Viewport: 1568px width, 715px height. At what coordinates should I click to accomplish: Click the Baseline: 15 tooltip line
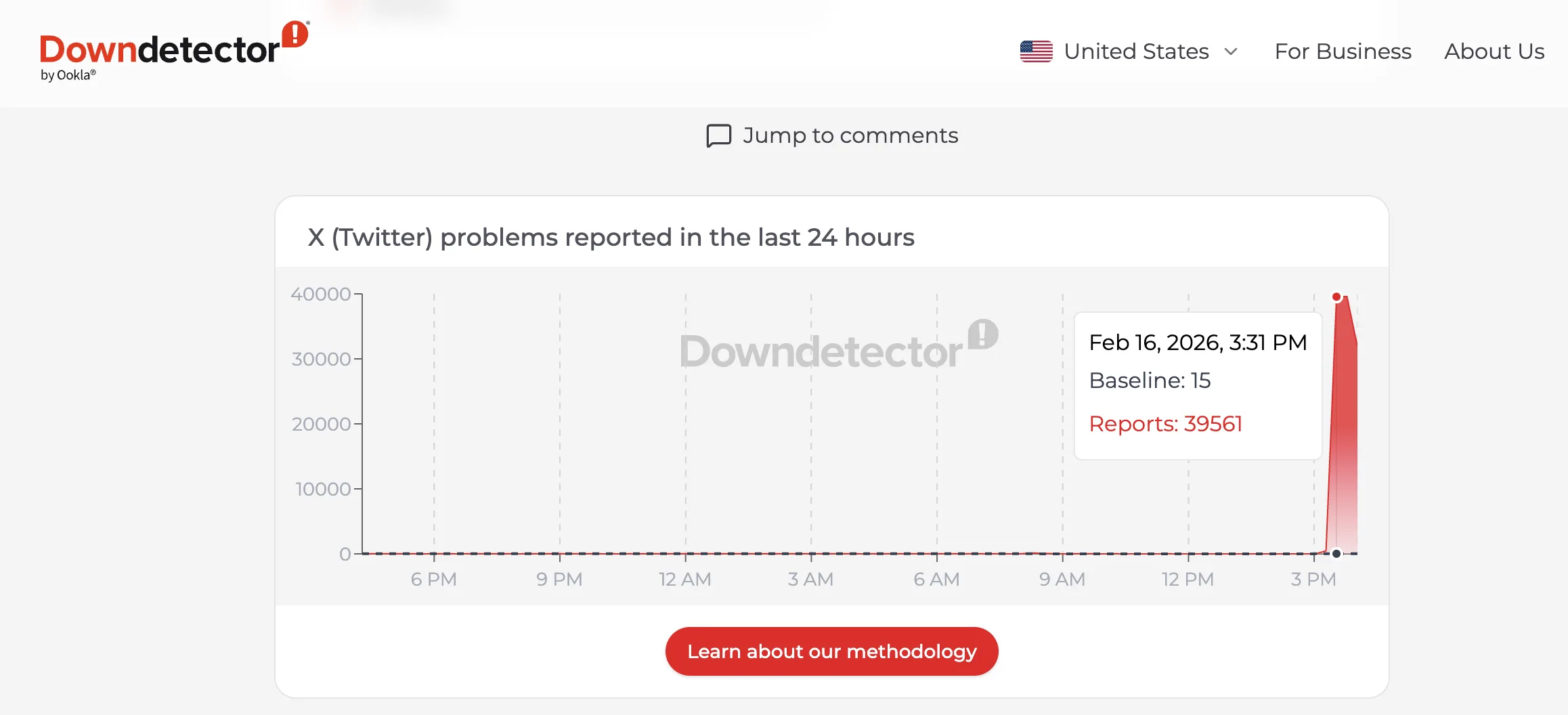(1150, 381)
